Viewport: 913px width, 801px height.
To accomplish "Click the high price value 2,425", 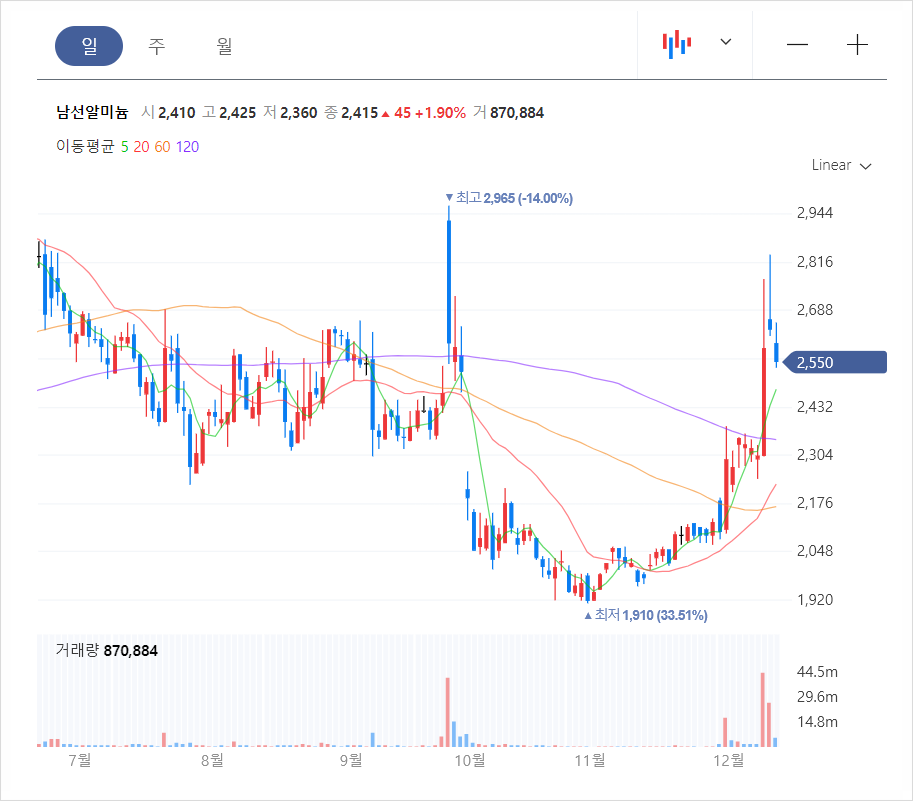I will pos(238,113).
